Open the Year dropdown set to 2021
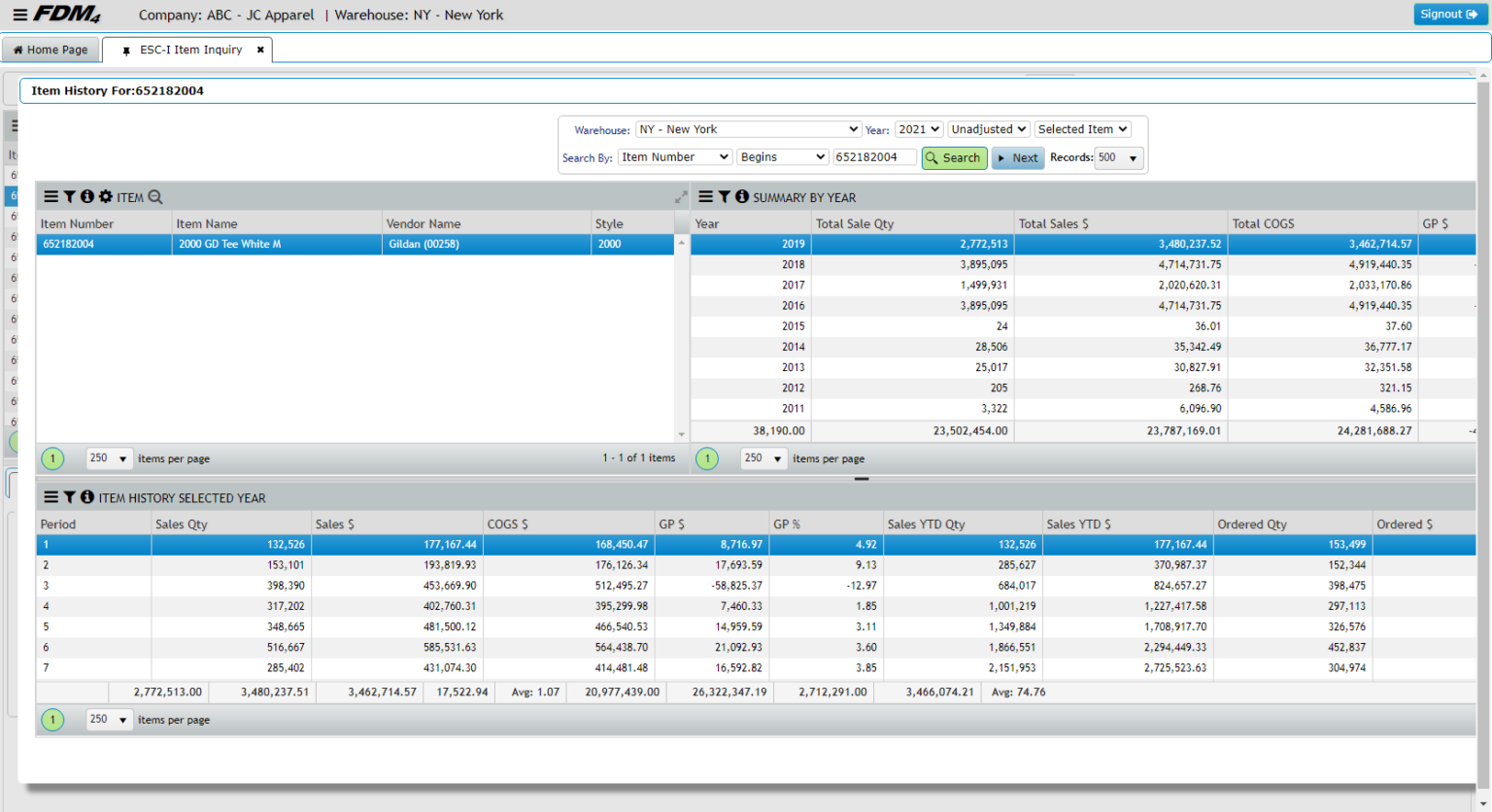Screen dimensions: 1492x812 pyautogui.click(x=918, y=128)
